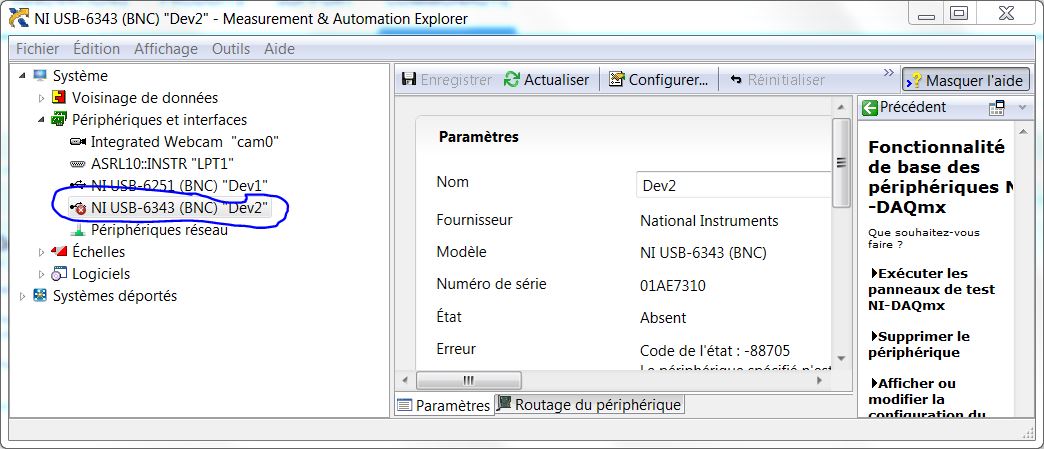
Task: Click the Nom input field
Action: point(733,185)
